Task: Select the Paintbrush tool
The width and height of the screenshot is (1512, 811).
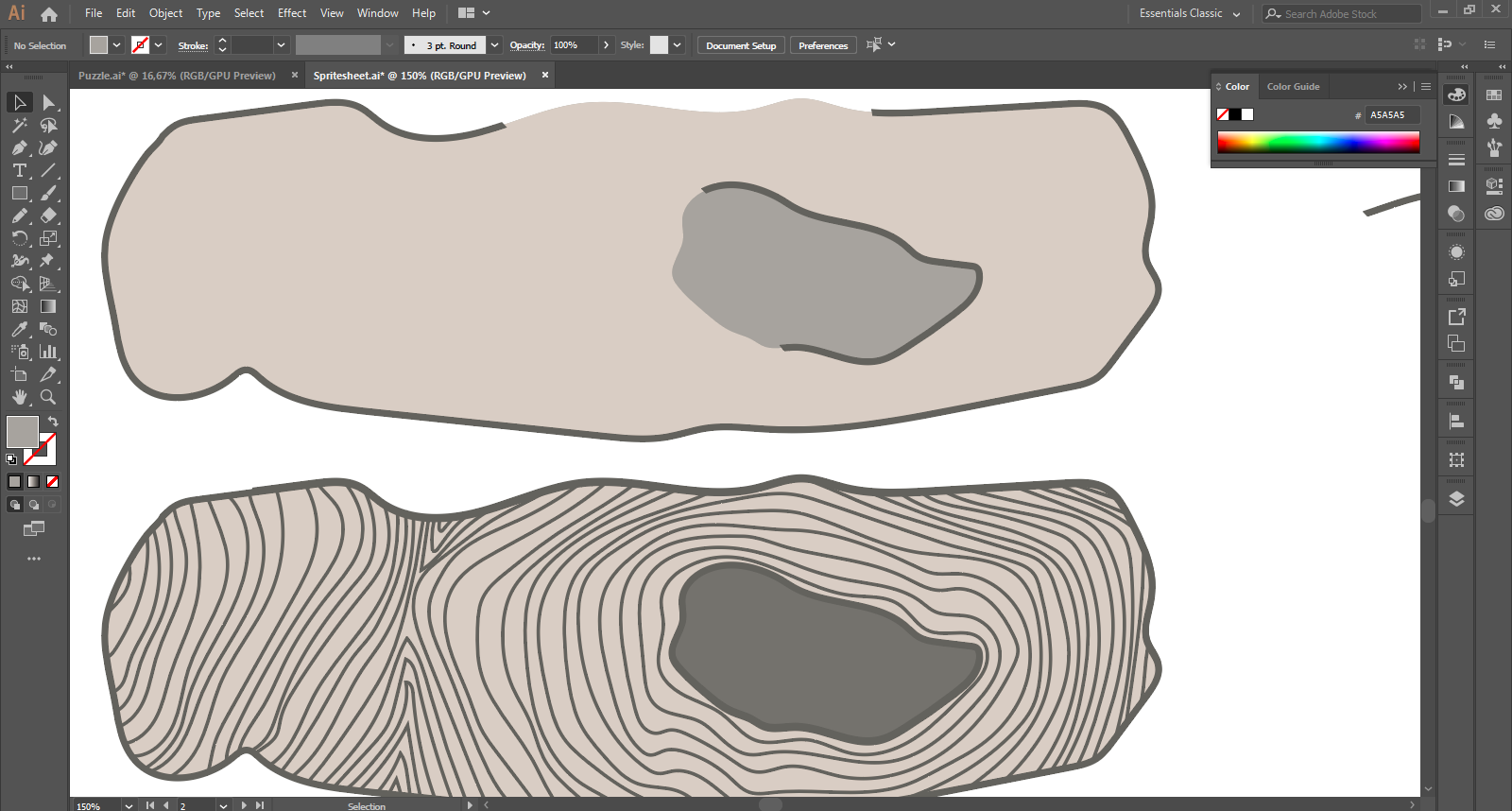Action: (48, 193)
